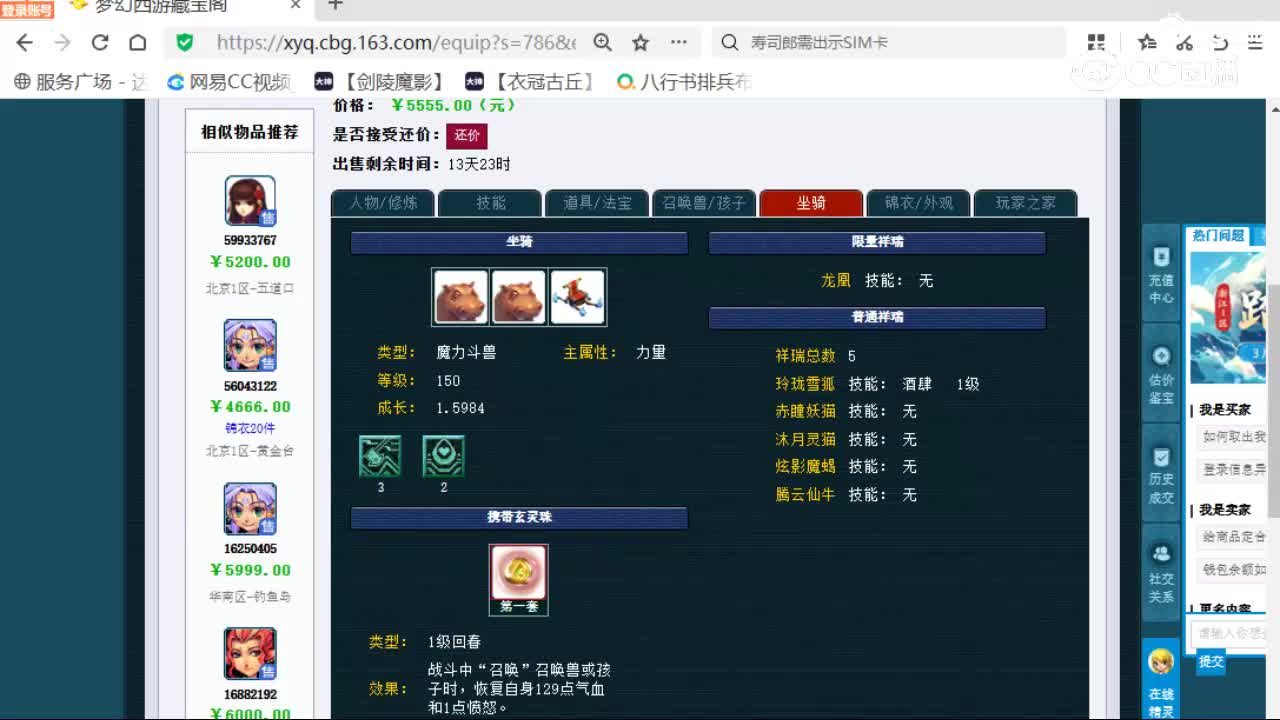Select the active 坐骑 tab
The height and width of the screenshot is (720, 1280).
coord(811,203)
